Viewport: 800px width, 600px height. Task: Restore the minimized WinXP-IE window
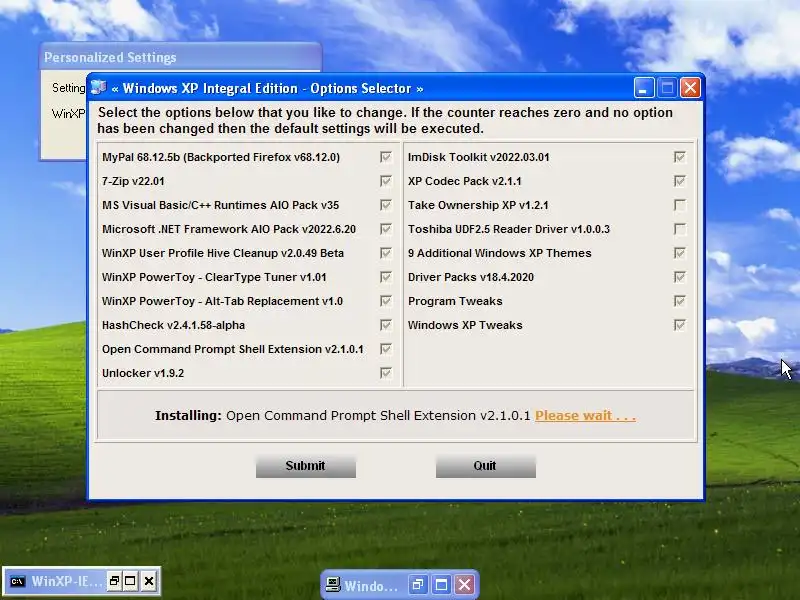(x=115, y=581)
